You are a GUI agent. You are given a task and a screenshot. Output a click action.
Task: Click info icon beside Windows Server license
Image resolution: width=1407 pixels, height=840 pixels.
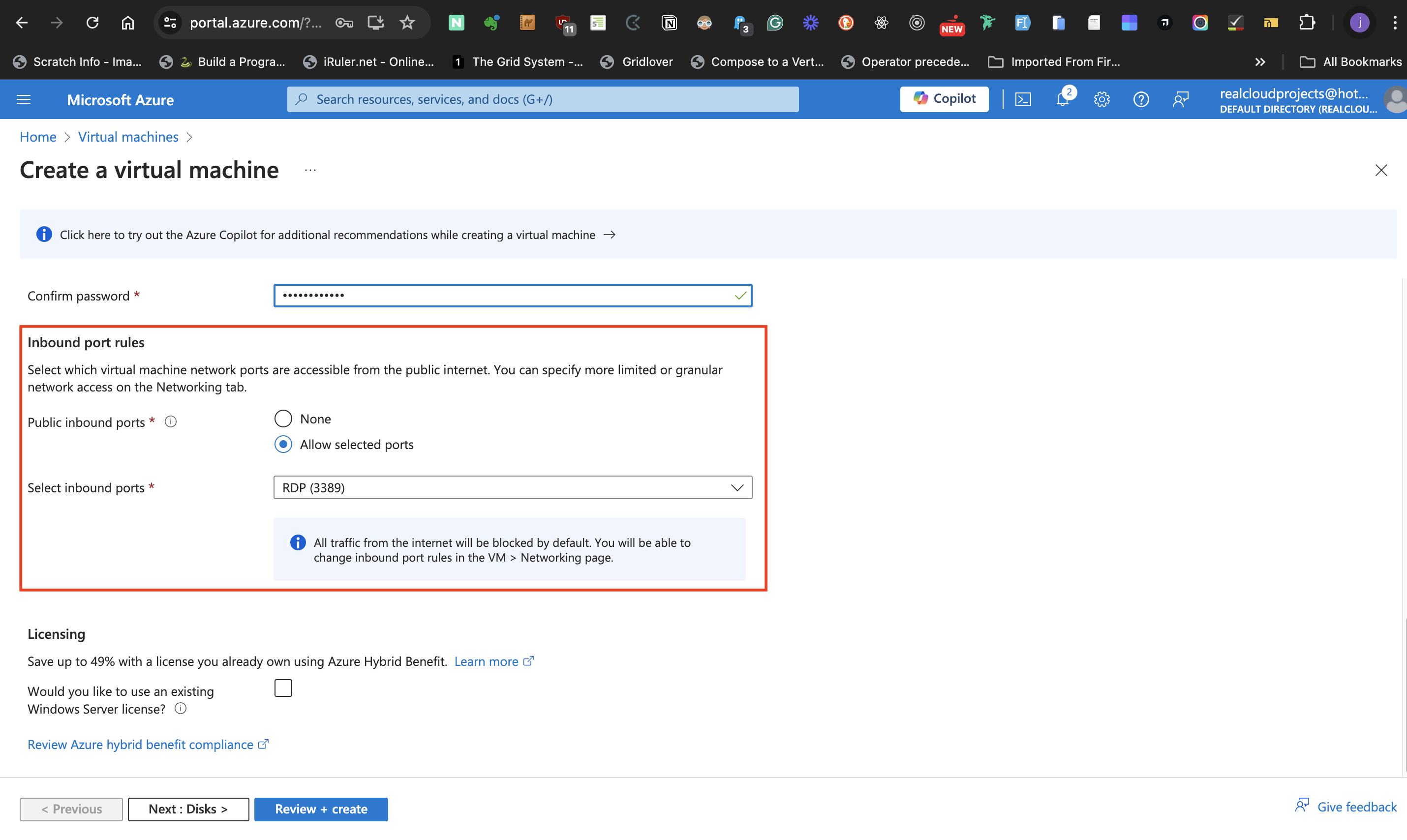coord(180,709)
